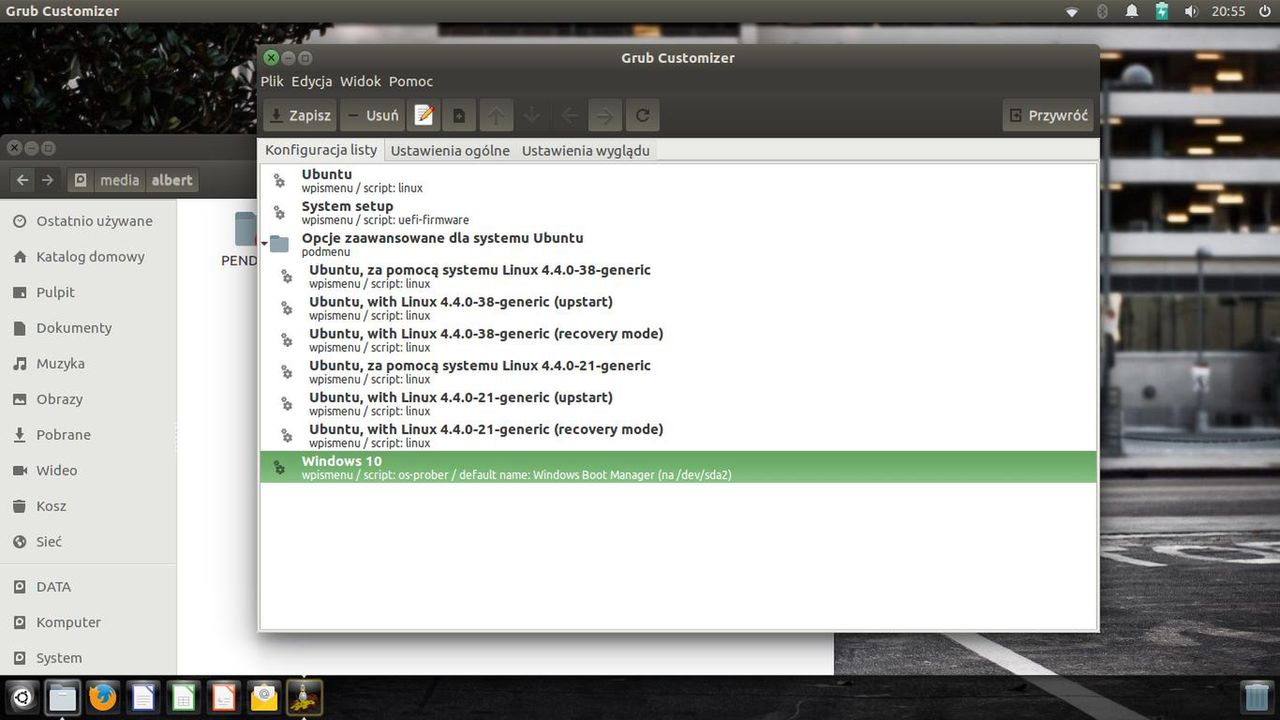Collapse the Opcje zaawansowane submenu triangle

click(x=264, y=244)
